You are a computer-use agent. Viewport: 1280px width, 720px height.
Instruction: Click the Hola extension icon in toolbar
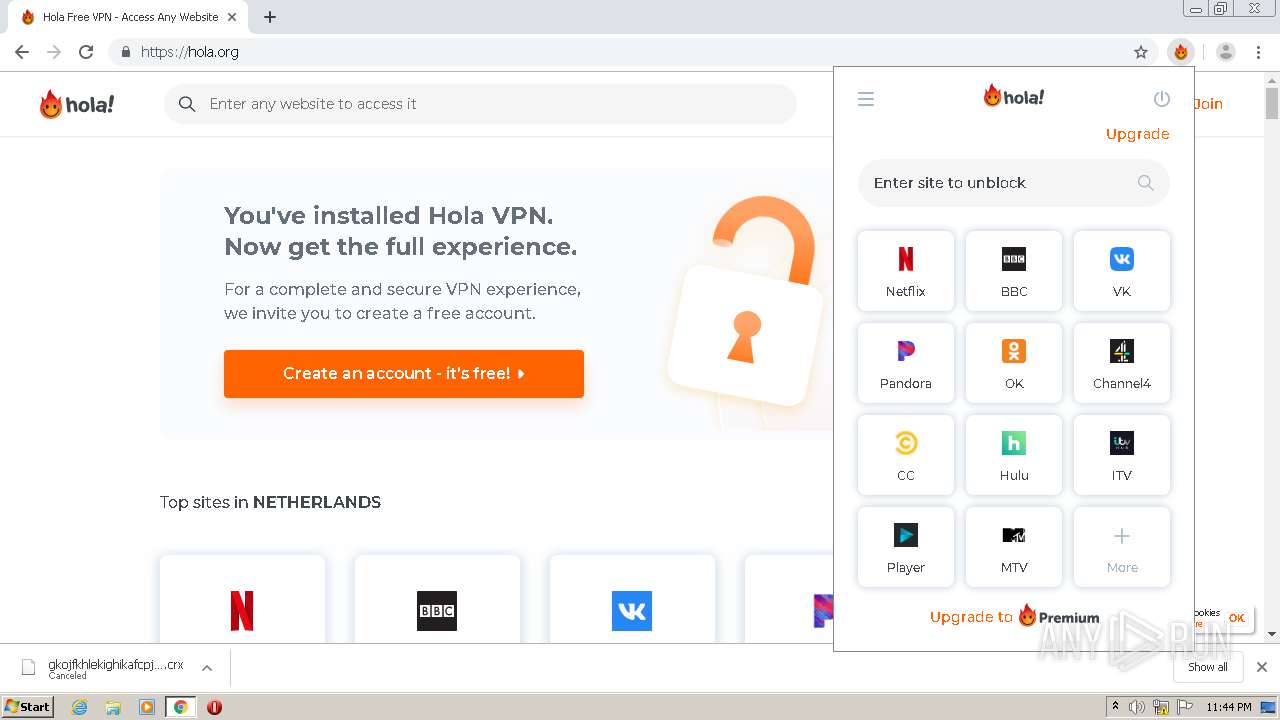tap(1181, 52)
